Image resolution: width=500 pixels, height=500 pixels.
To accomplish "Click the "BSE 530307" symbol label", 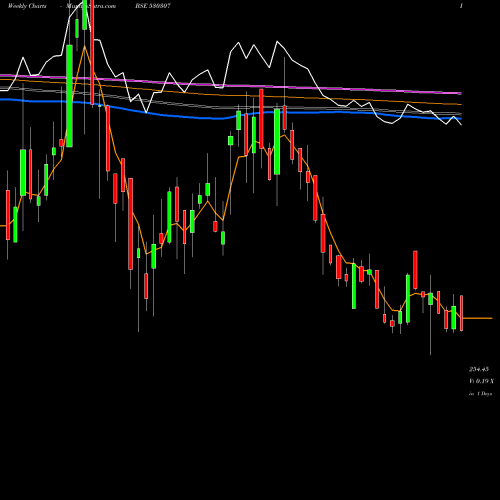I will click(153, 6).
